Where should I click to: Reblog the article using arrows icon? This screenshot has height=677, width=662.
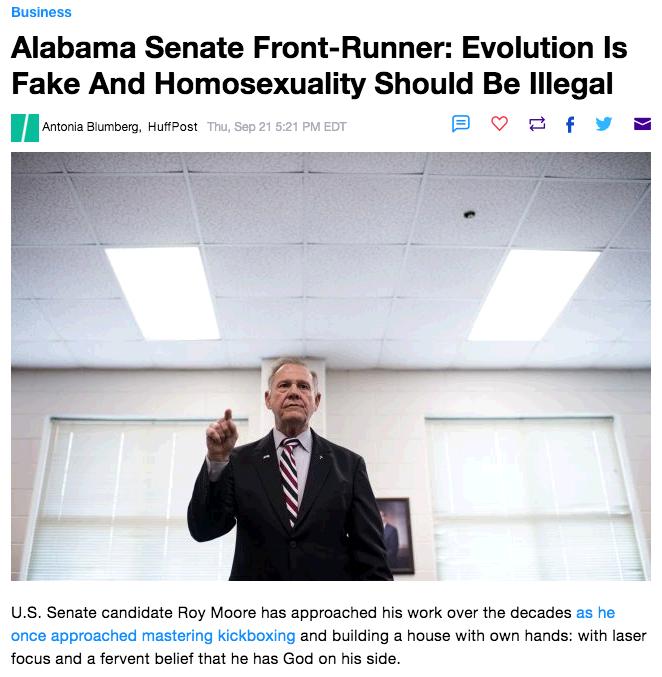pyautogui.click(x=537, y=124)
